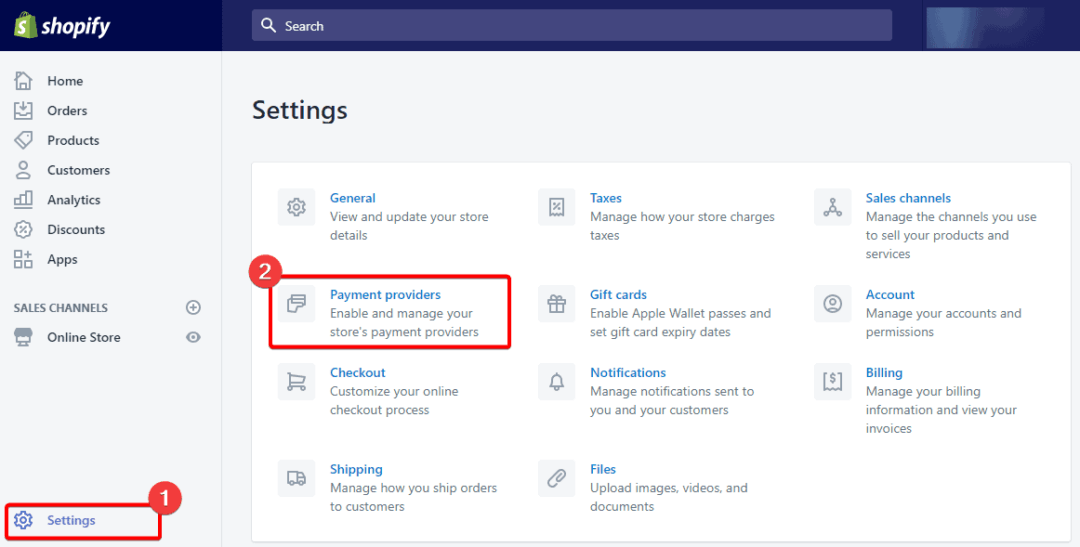Image resolution: width=1080 pixels, height=547 pixels.
Task: Add a sales channel with plus icon
Action: [194, 308]
